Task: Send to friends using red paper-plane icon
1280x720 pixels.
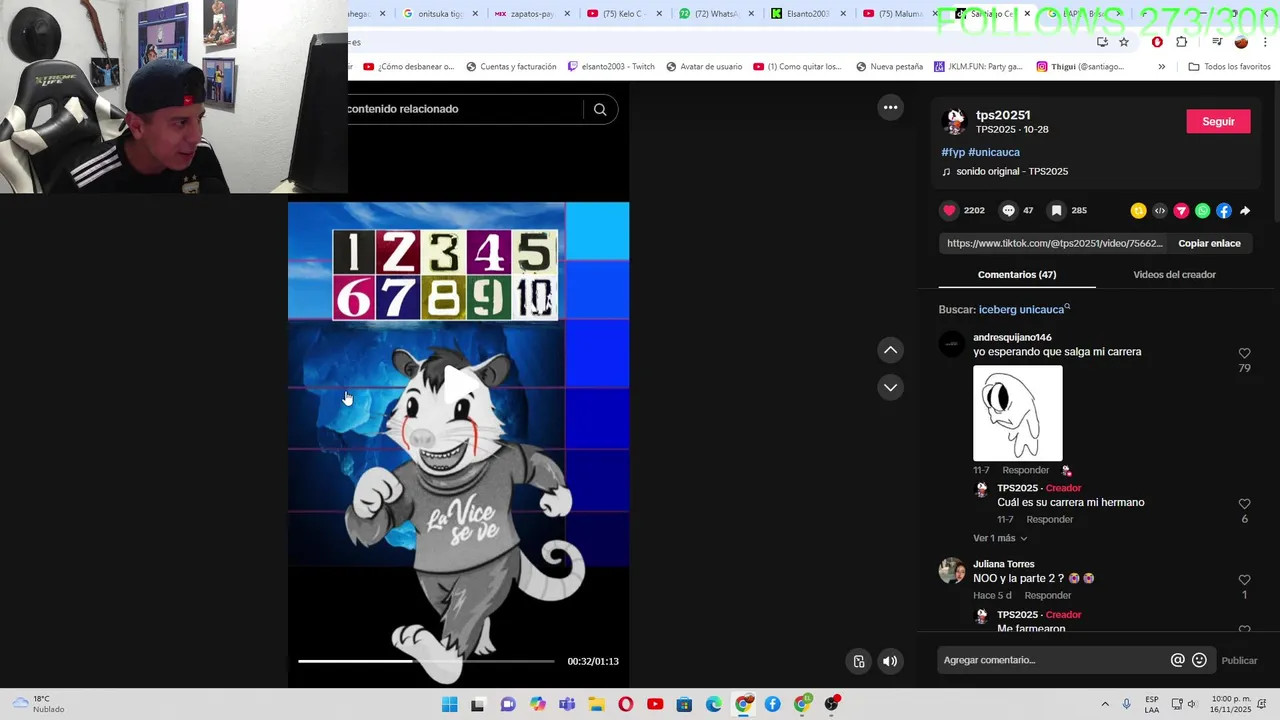Action: [1181, 211]
